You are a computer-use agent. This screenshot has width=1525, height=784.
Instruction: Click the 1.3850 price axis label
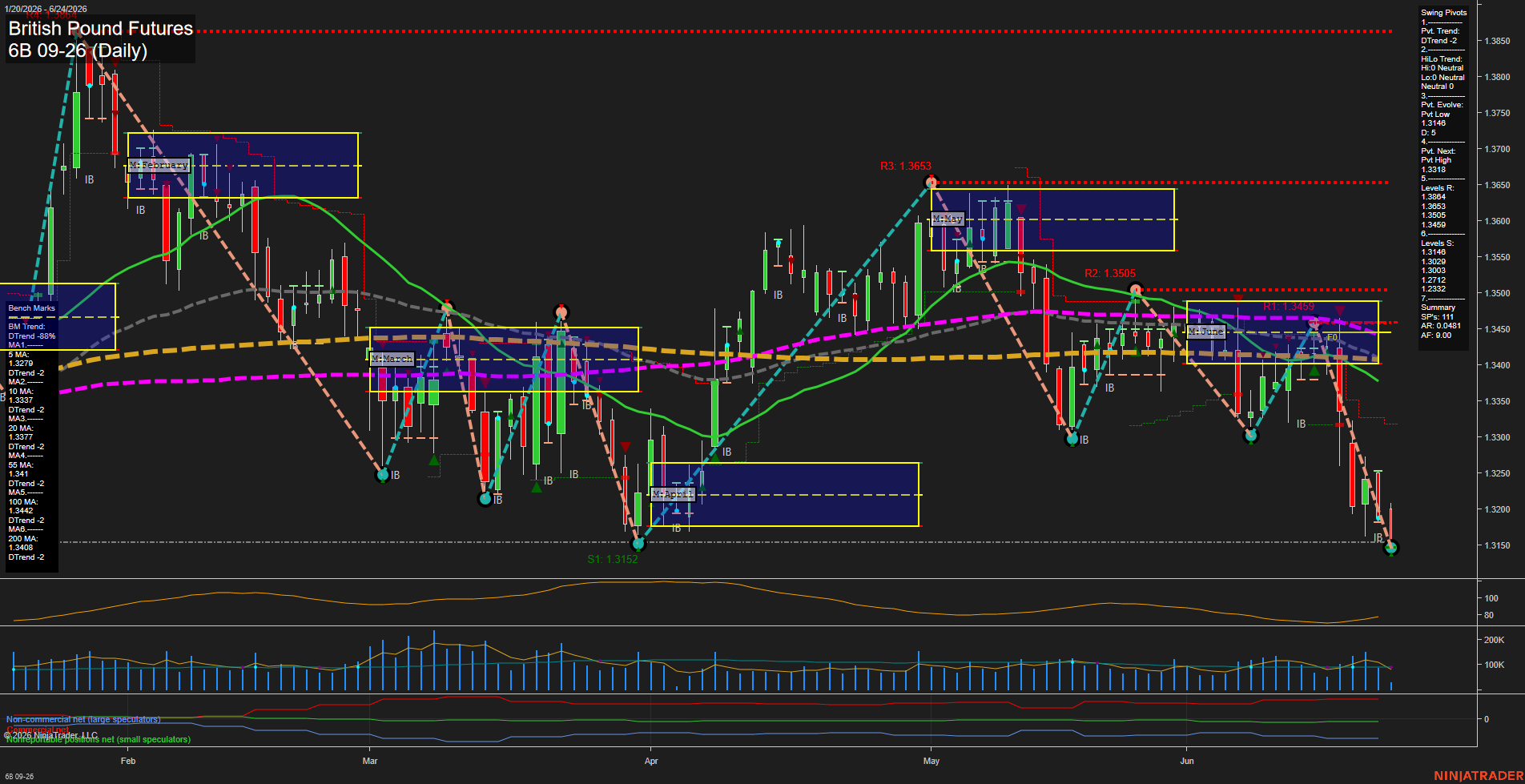[1497, 41]
